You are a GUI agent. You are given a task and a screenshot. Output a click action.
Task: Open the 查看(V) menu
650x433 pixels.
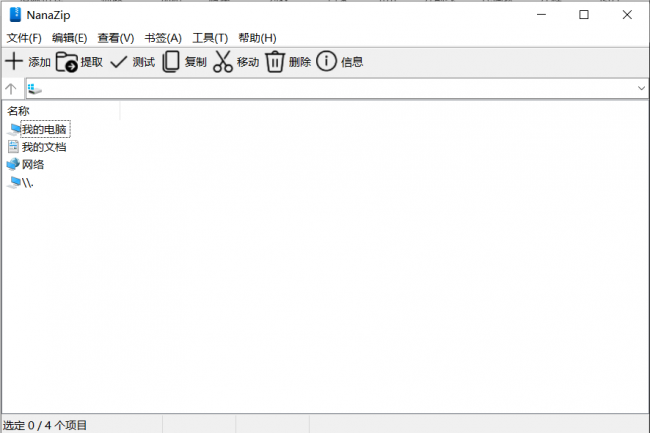pos(116,38)
